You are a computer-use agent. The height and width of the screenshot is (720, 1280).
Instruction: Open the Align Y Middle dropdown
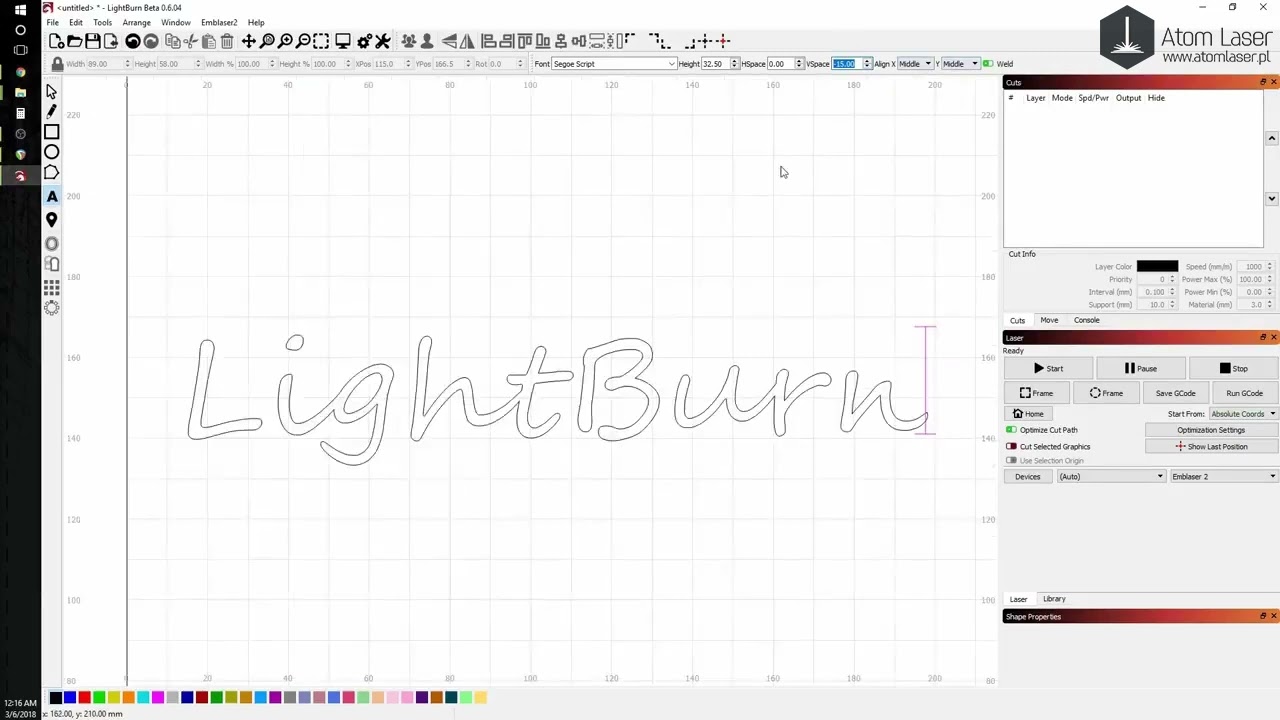960,64
